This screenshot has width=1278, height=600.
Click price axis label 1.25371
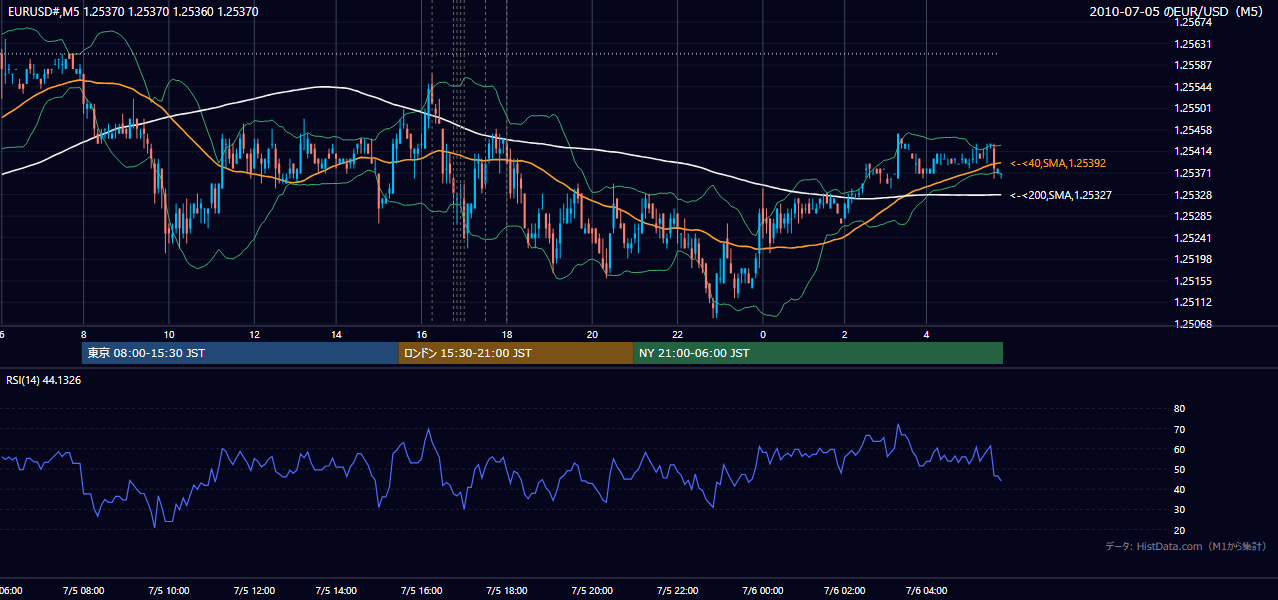[x=1194, y=173]
